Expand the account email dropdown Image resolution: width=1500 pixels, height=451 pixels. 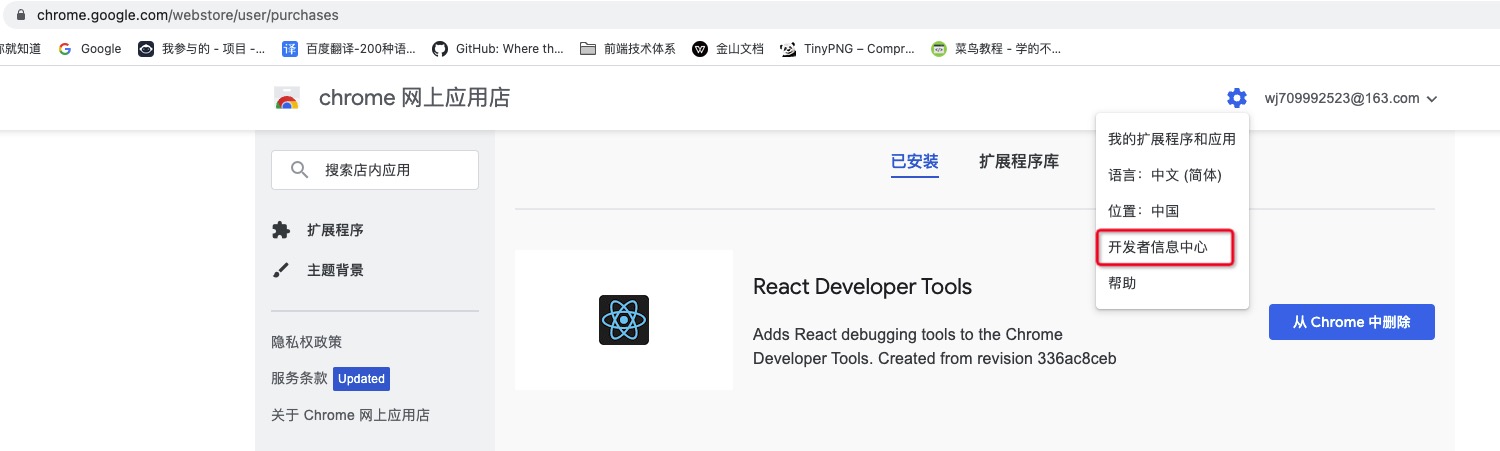(1351, 98)
